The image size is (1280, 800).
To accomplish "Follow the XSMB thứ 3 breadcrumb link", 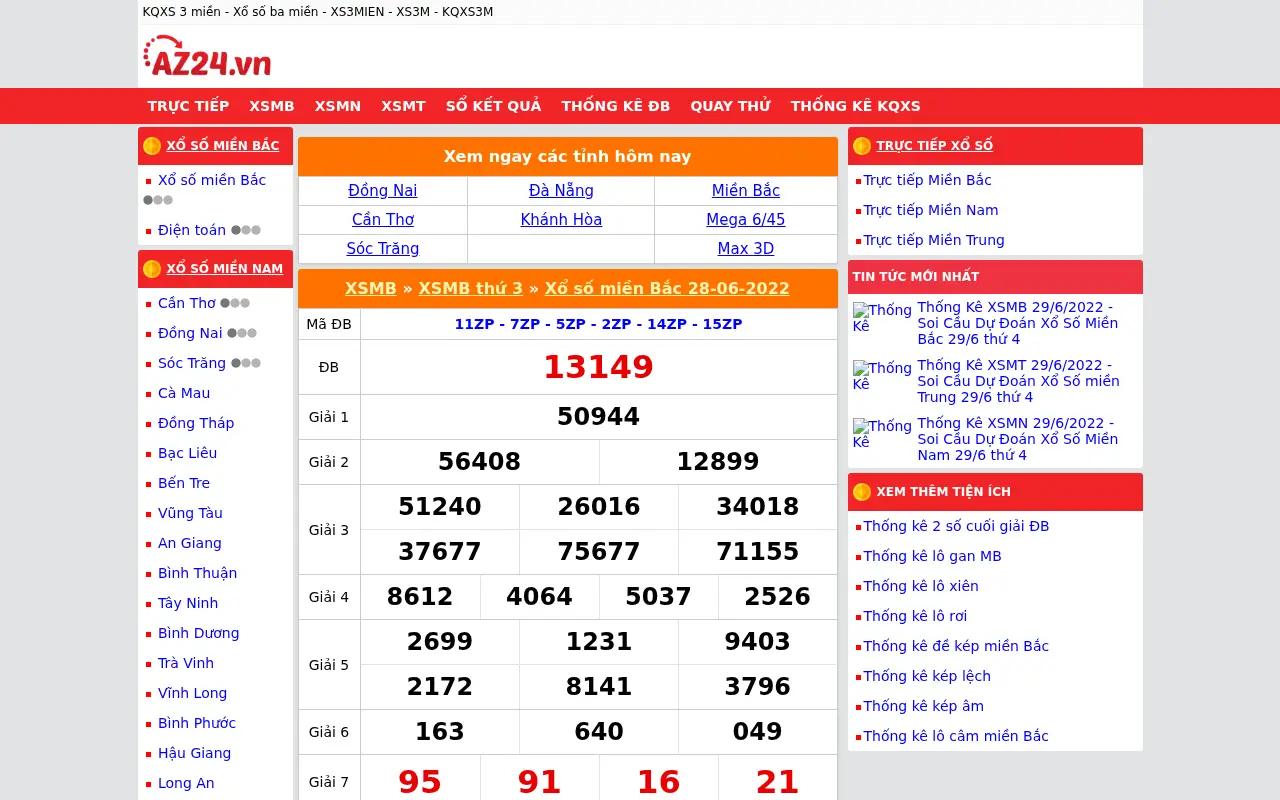I will click(x=471, y=289).
